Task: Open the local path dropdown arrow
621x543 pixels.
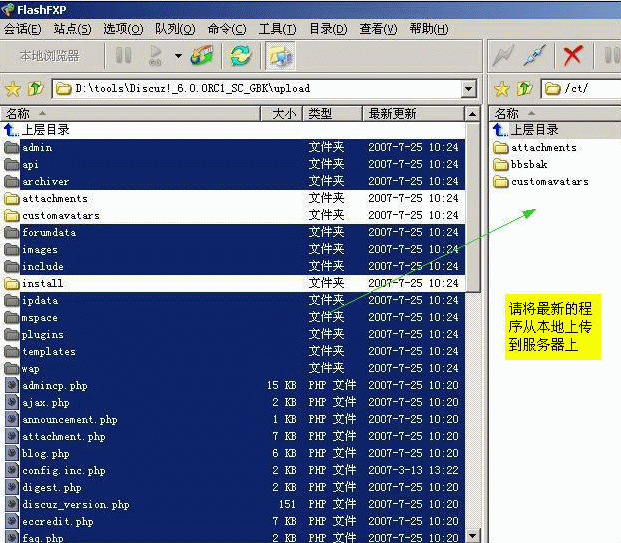Action: click(x=469, y=89)
